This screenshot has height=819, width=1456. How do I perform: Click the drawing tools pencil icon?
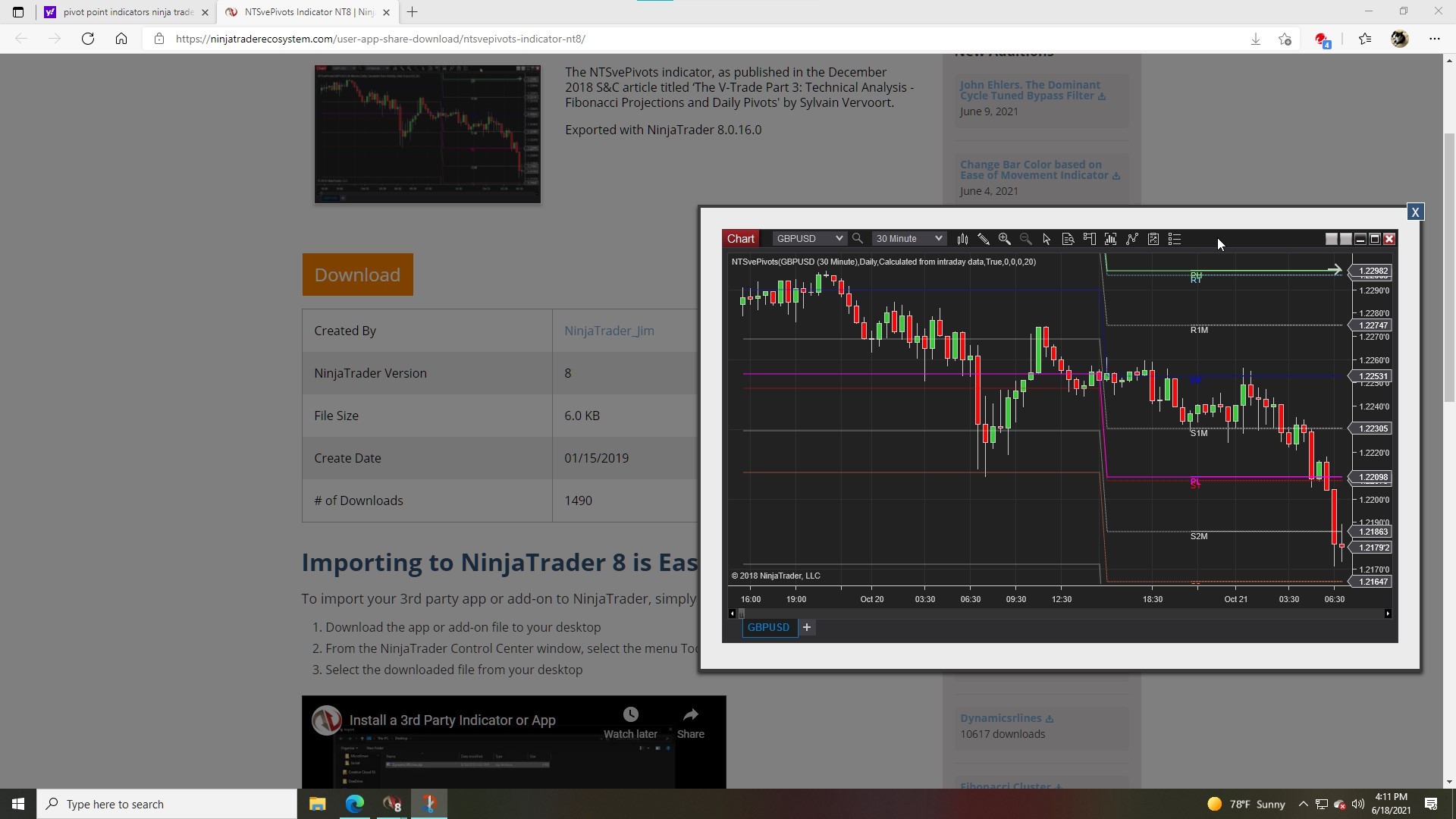983,239
